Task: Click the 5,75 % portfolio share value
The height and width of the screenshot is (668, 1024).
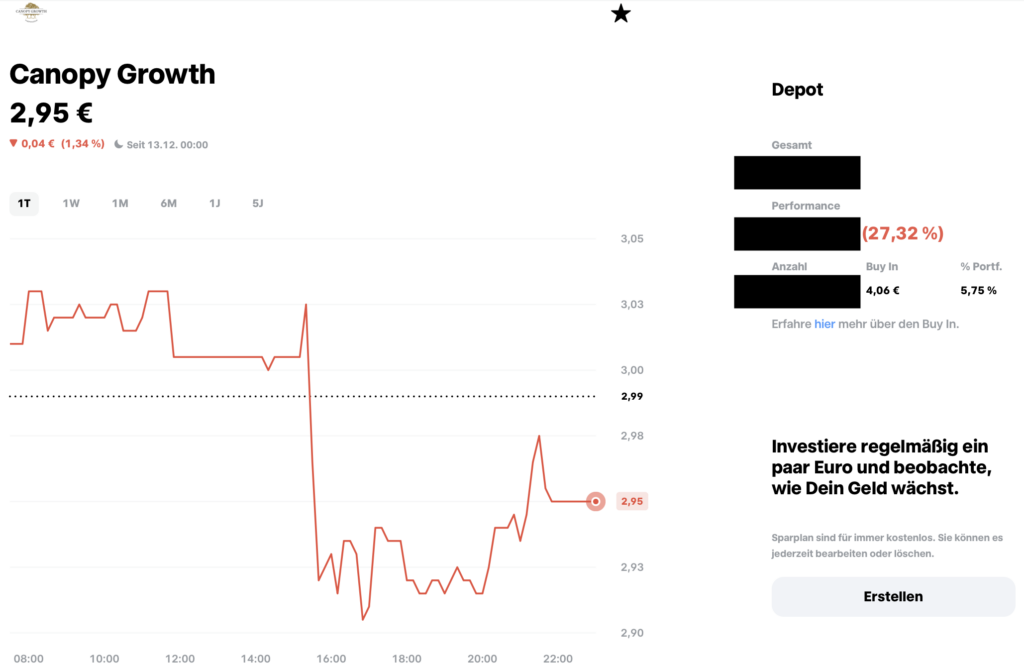Action: 978,291
